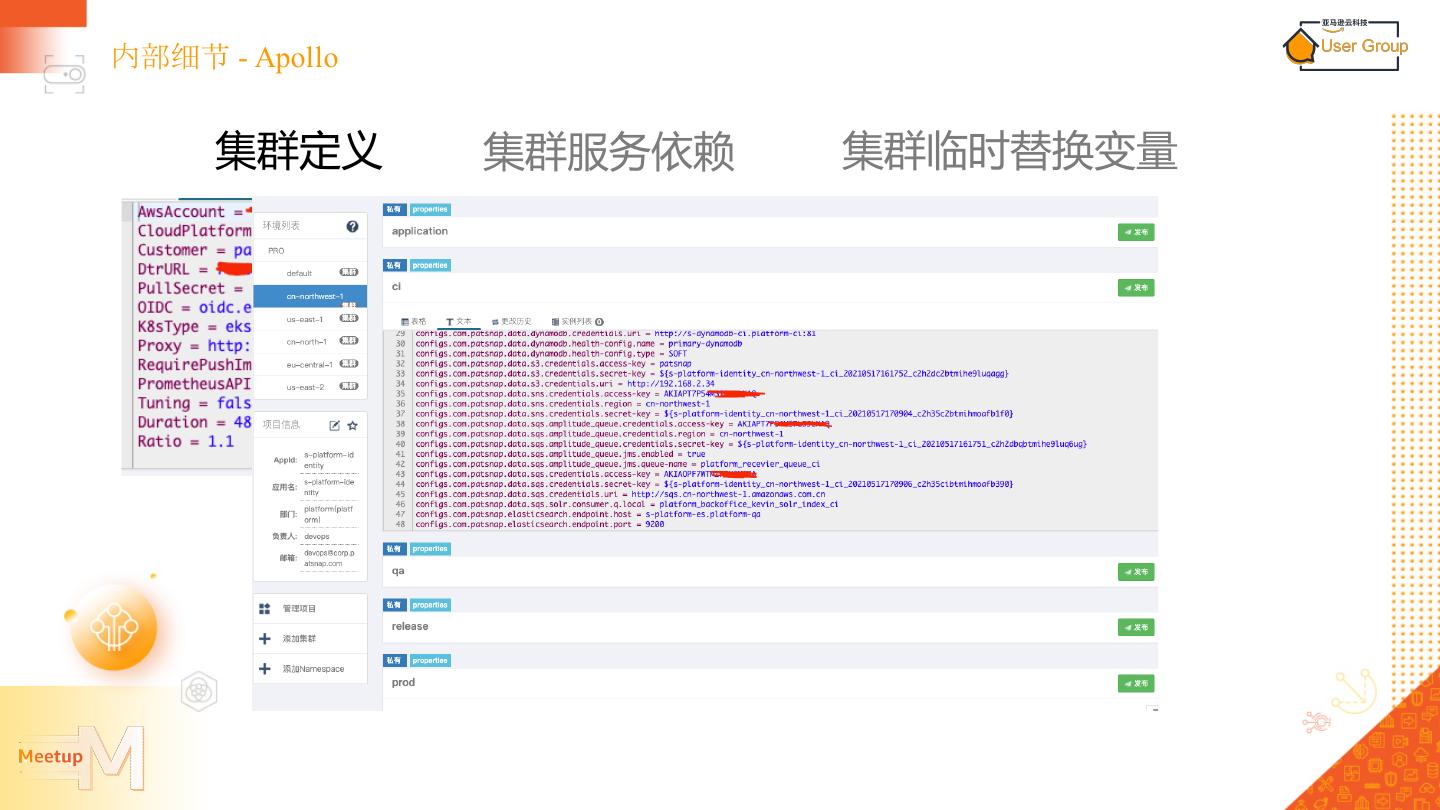1440x810 pixels.
Task: Open the 更改历史 change history tab
Action: click(512, 321)
